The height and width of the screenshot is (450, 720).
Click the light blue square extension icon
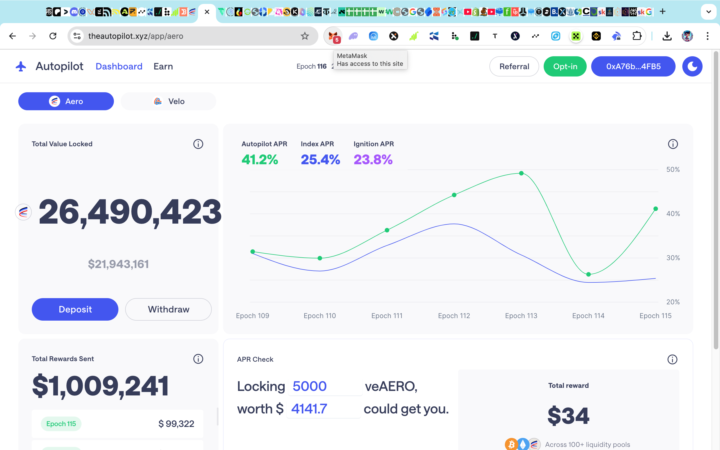coord(556,36)
